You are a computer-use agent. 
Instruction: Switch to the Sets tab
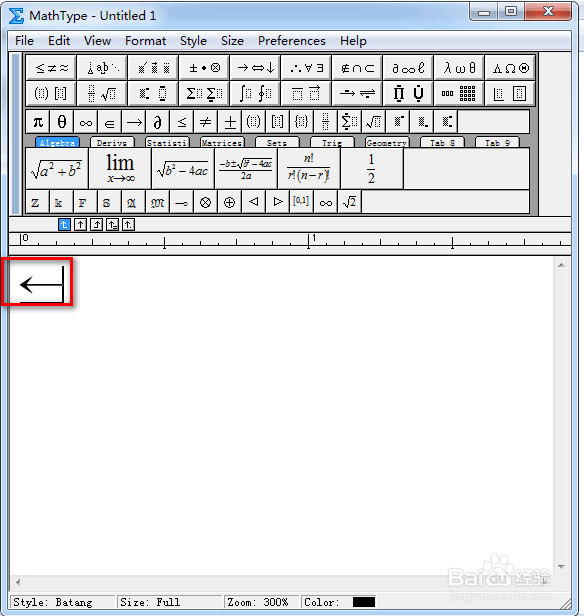pos(277,142)
